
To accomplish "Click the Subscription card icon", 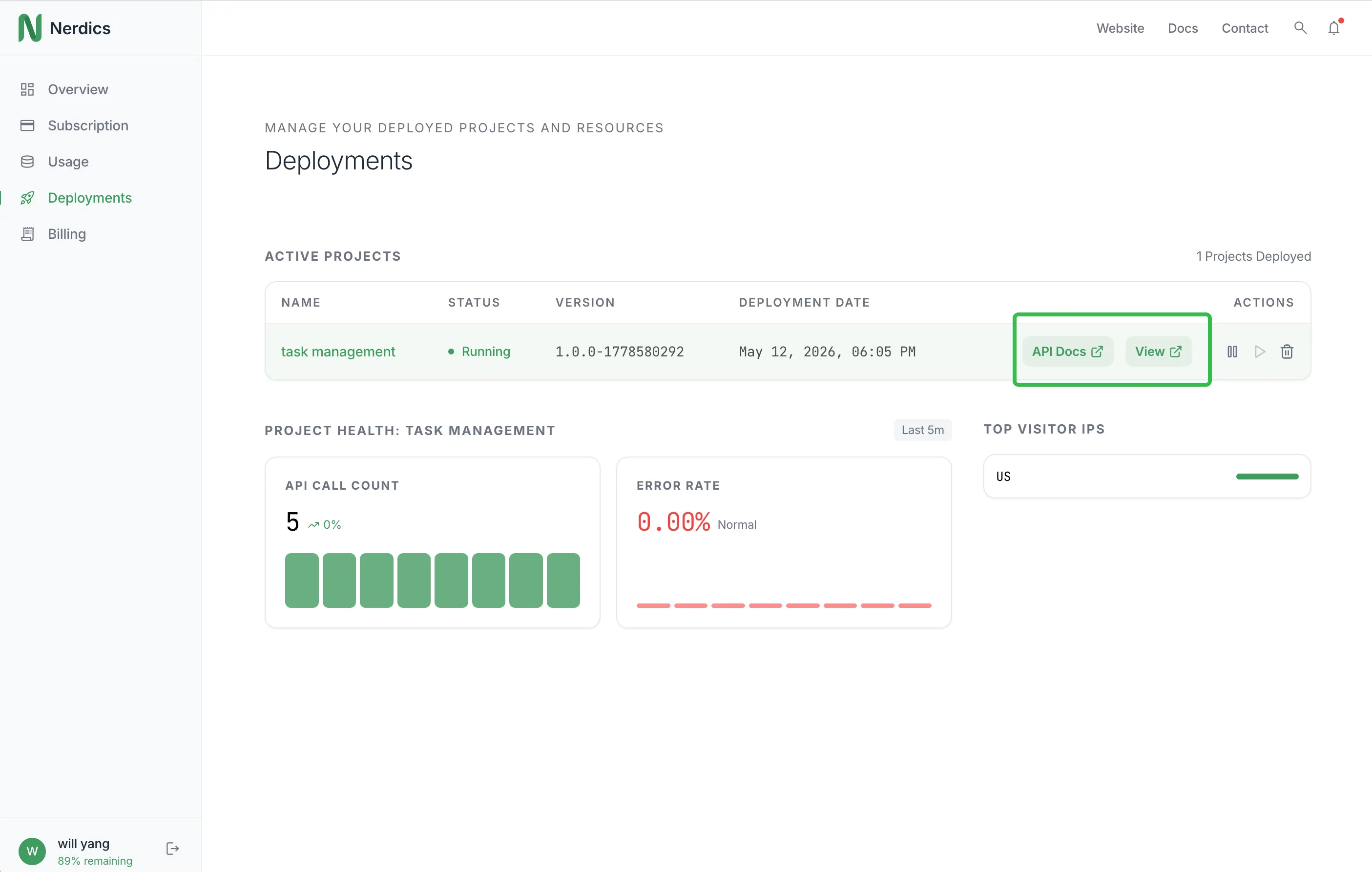I will pos(27,125).
